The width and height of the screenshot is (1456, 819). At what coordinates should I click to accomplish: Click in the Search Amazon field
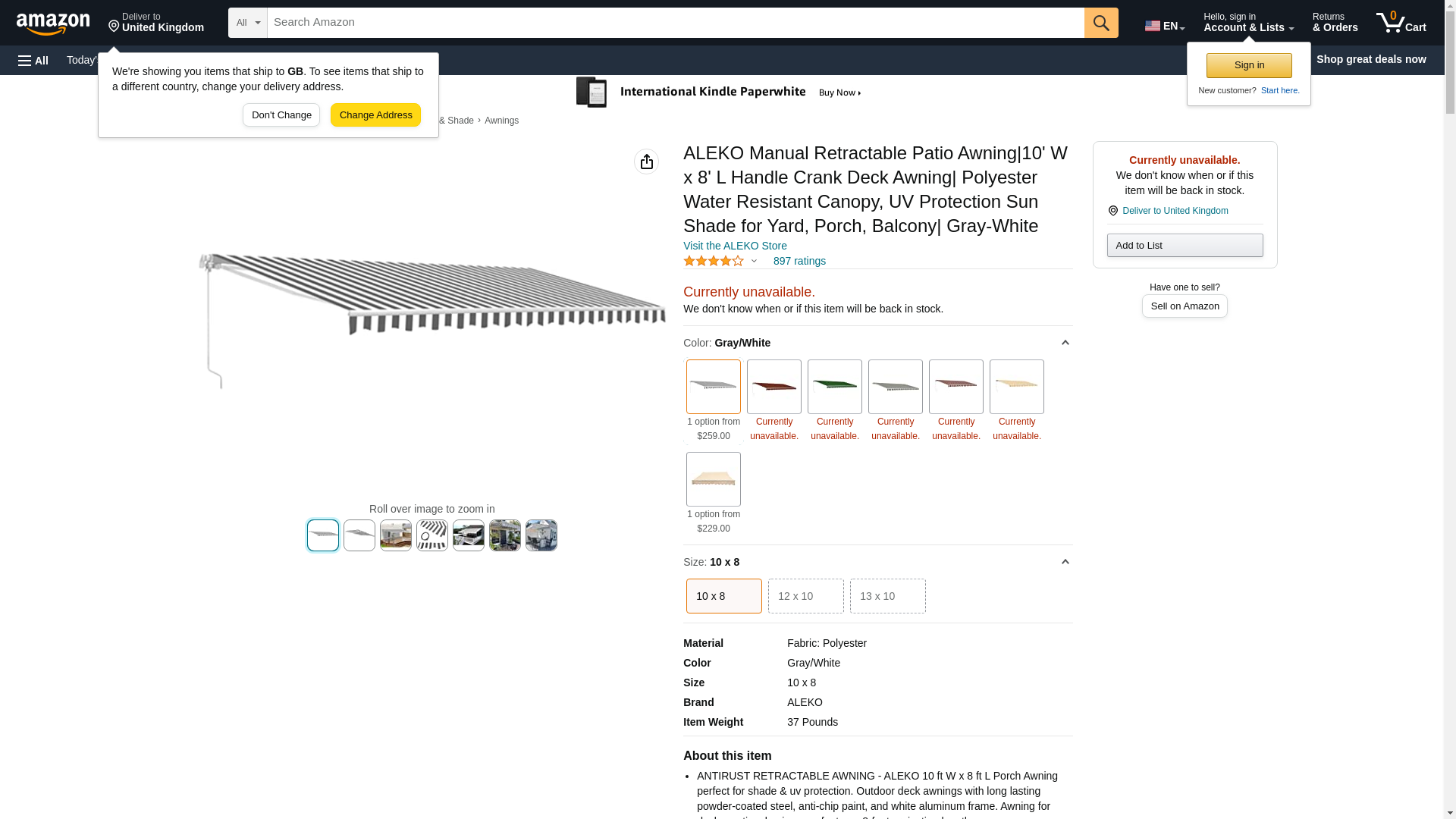(x=675, y=23)
